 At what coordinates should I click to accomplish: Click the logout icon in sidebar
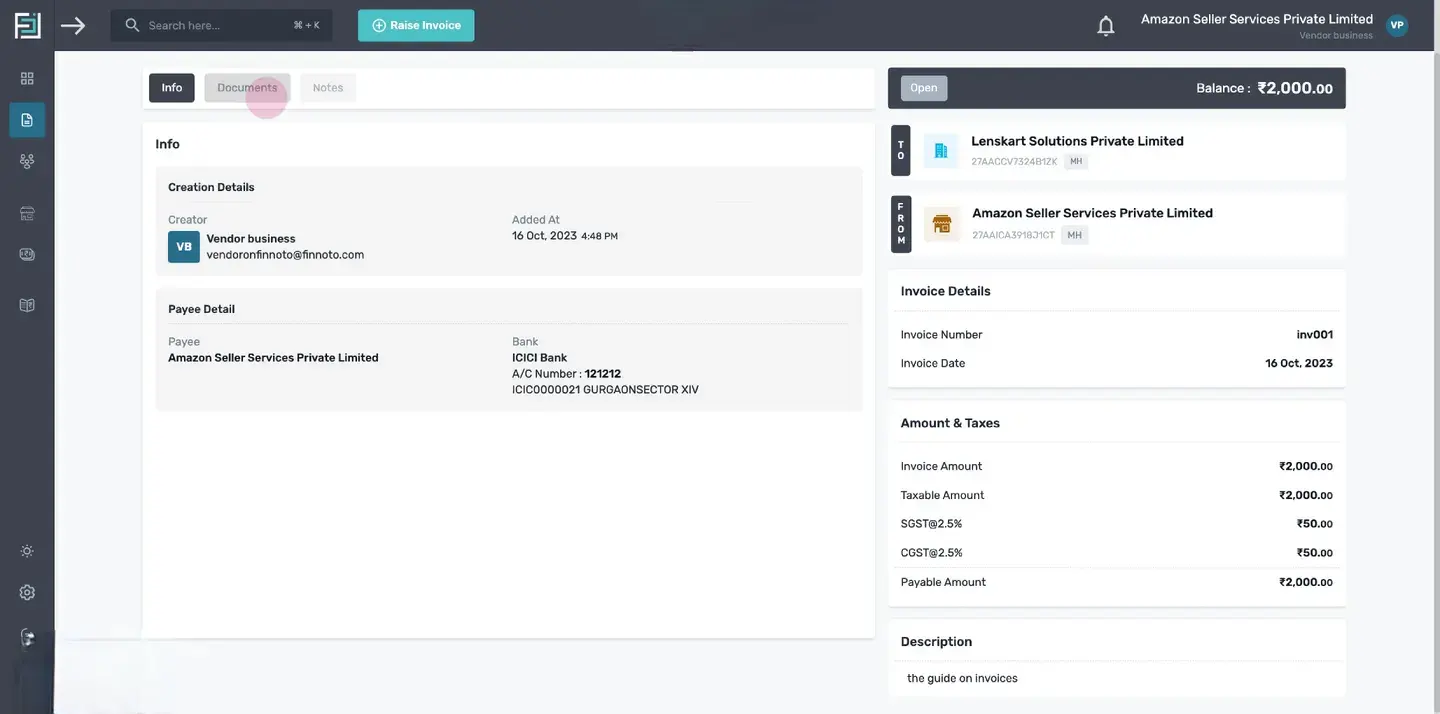point(27,637)
